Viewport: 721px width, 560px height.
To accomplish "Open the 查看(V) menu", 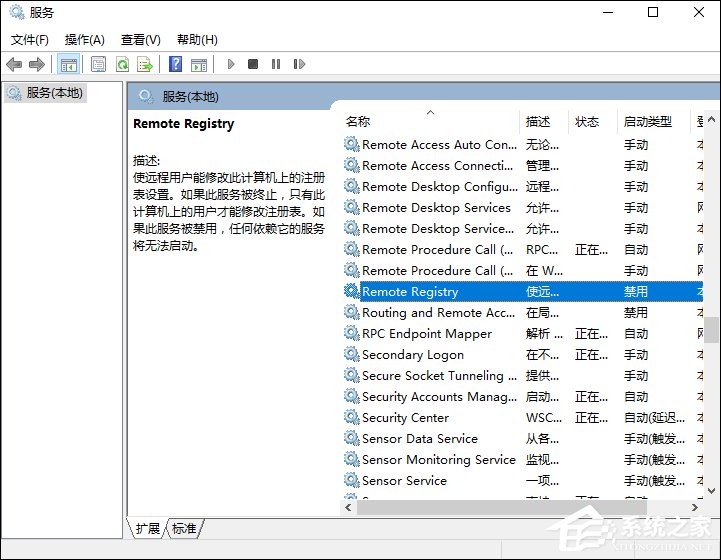I will (x=141, y=40).
